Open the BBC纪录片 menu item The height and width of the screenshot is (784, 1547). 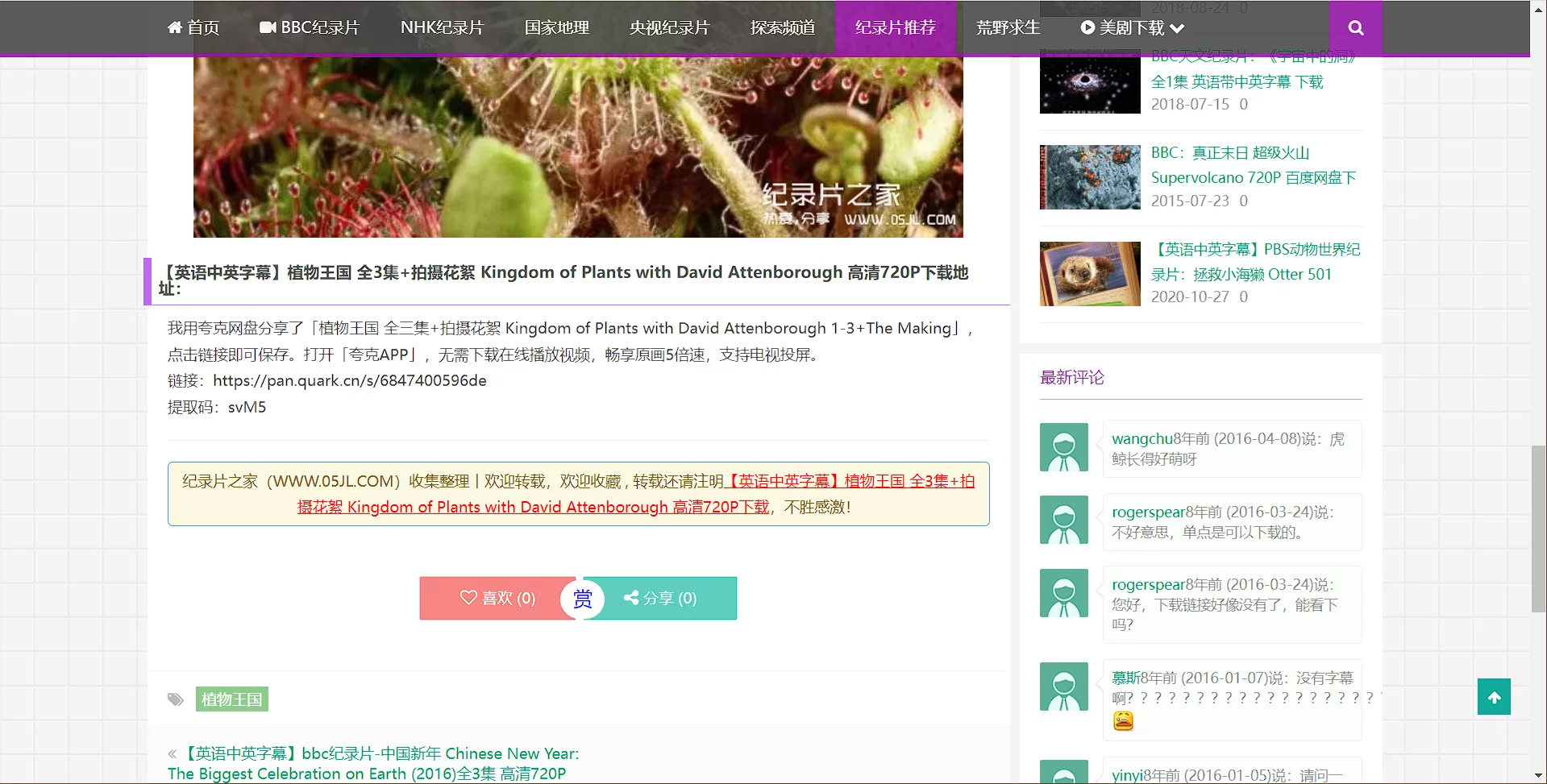[310, 28]
